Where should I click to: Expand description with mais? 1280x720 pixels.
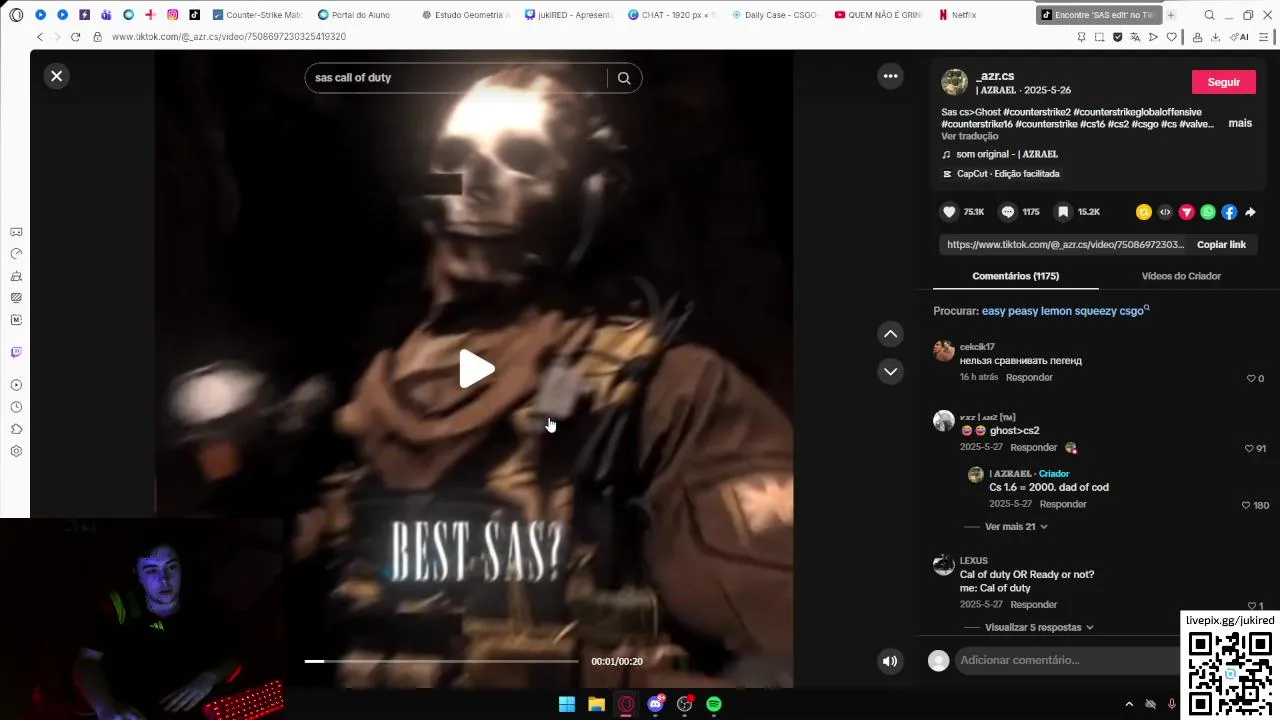(x=1240, y=123)
